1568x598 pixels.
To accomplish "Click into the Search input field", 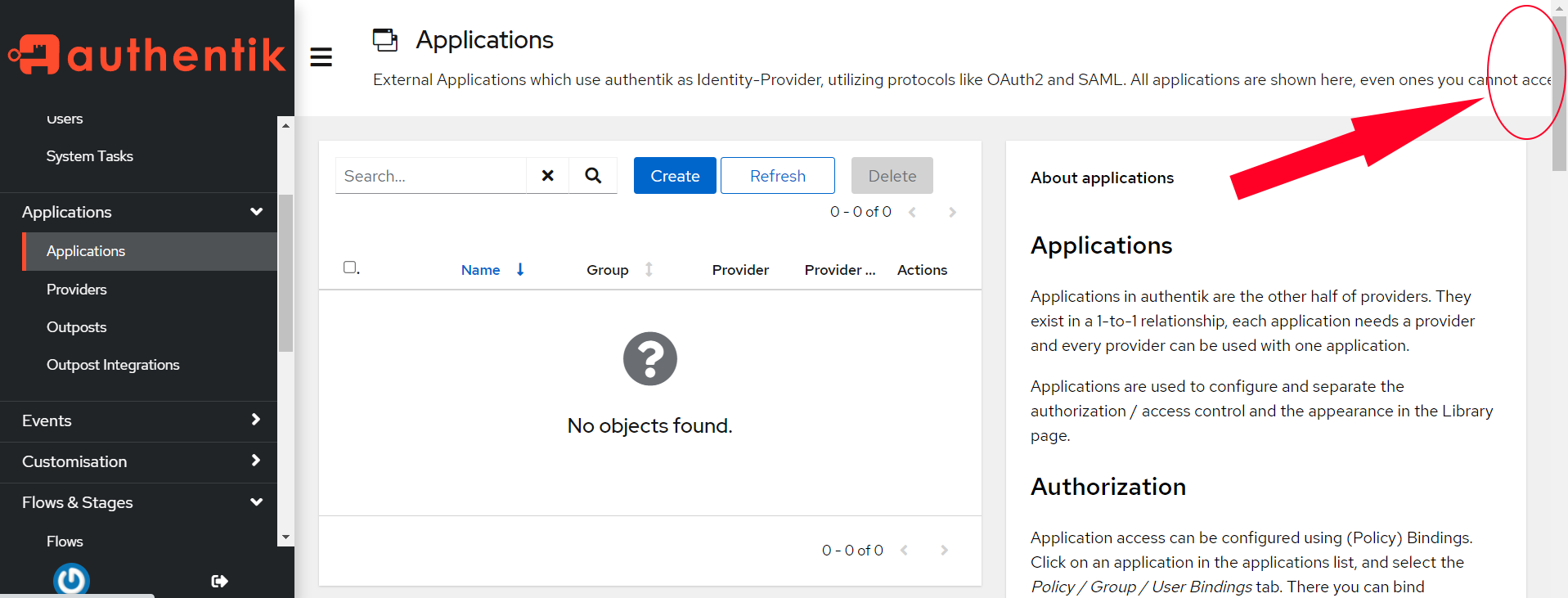I will 431,175.
